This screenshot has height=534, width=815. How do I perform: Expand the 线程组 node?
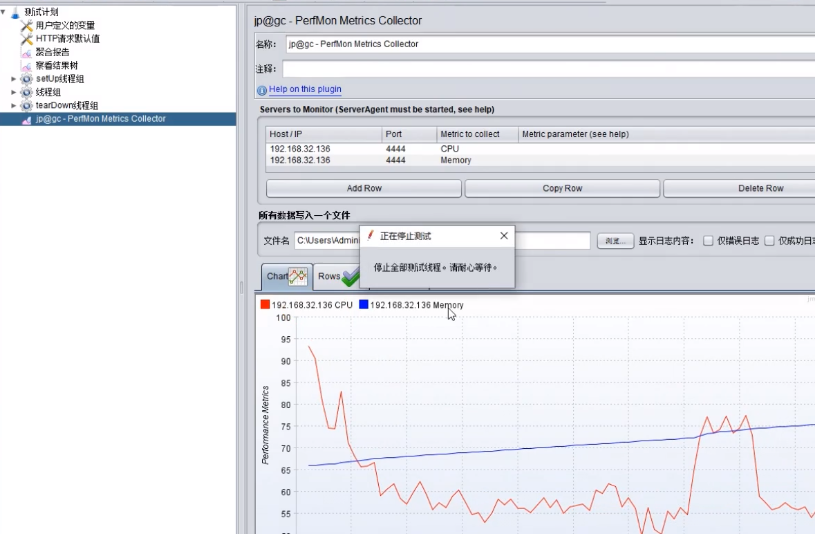pos(14,92)
